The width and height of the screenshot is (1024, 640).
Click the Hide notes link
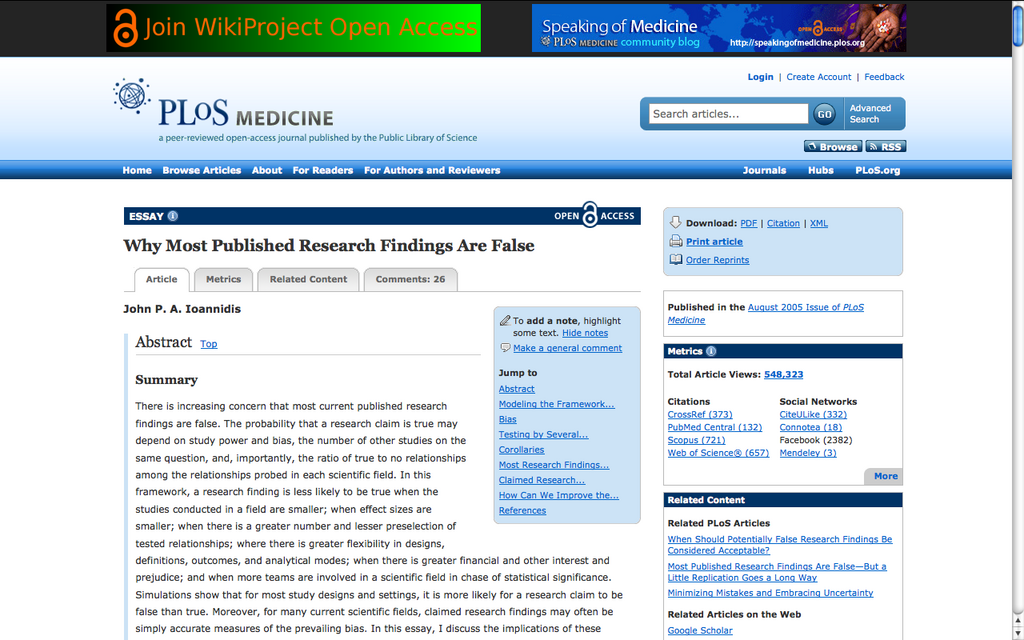[584, 333]
